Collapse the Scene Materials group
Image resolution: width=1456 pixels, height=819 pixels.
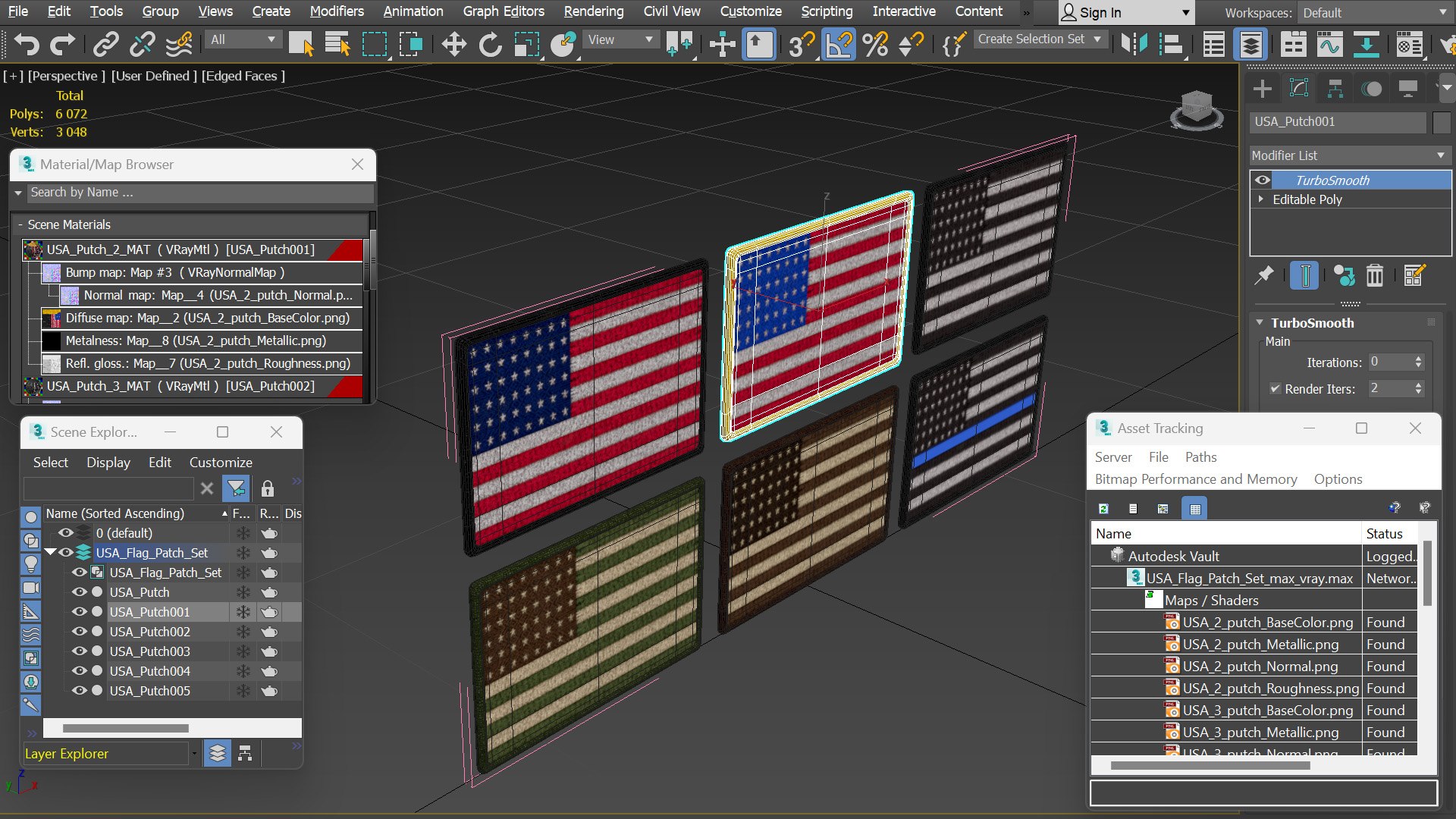20,224
